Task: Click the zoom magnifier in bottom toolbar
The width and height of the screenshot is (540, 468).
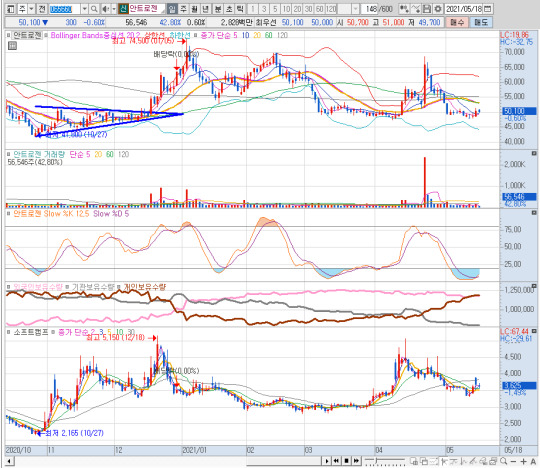Action: (x=504, y=461)
